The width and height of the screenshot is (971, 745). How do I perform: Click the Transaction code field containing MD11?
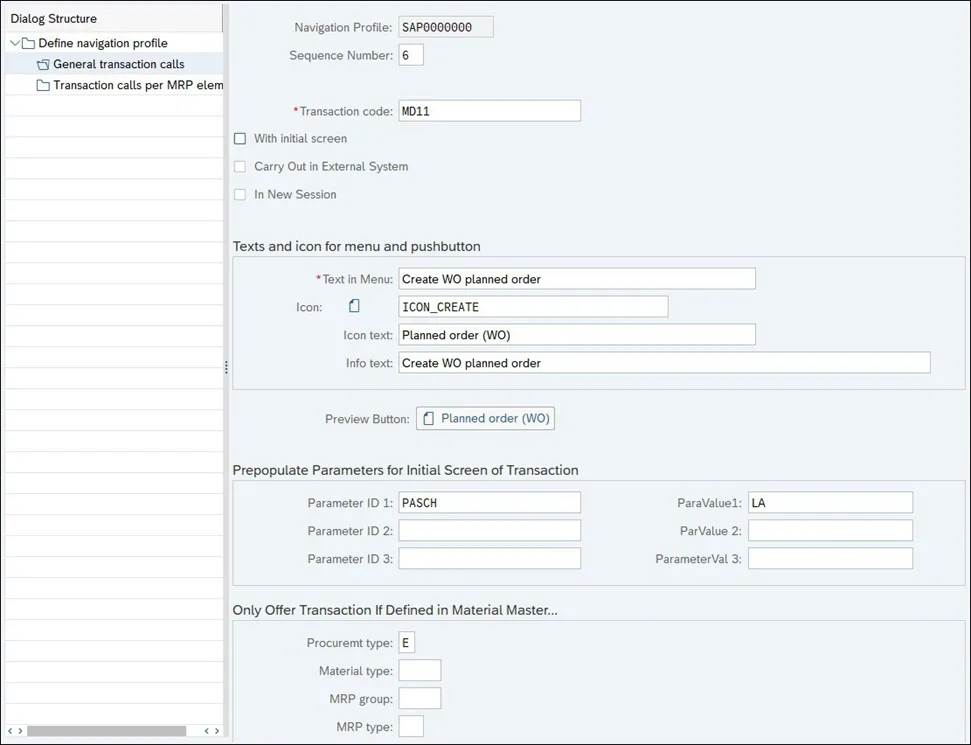[x=489, y=111]
